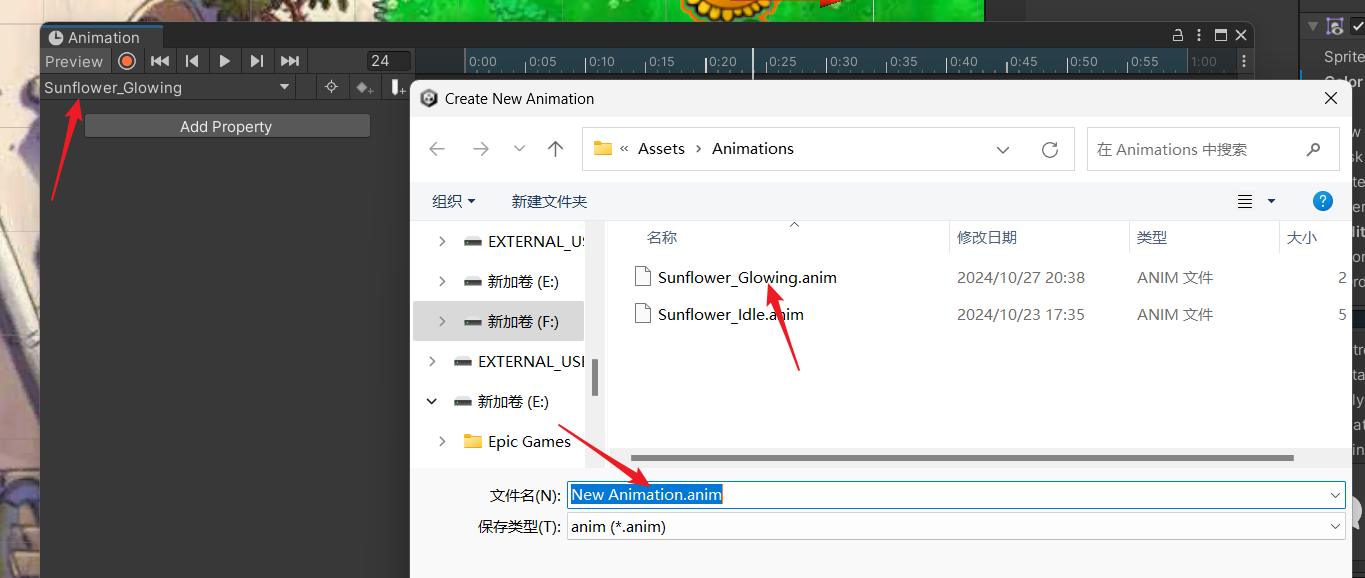The height and width of the screenshot is (578, 1365).
Task: Collapse the top-level 新加卷 (E:) node
Action: click(432, 401)
